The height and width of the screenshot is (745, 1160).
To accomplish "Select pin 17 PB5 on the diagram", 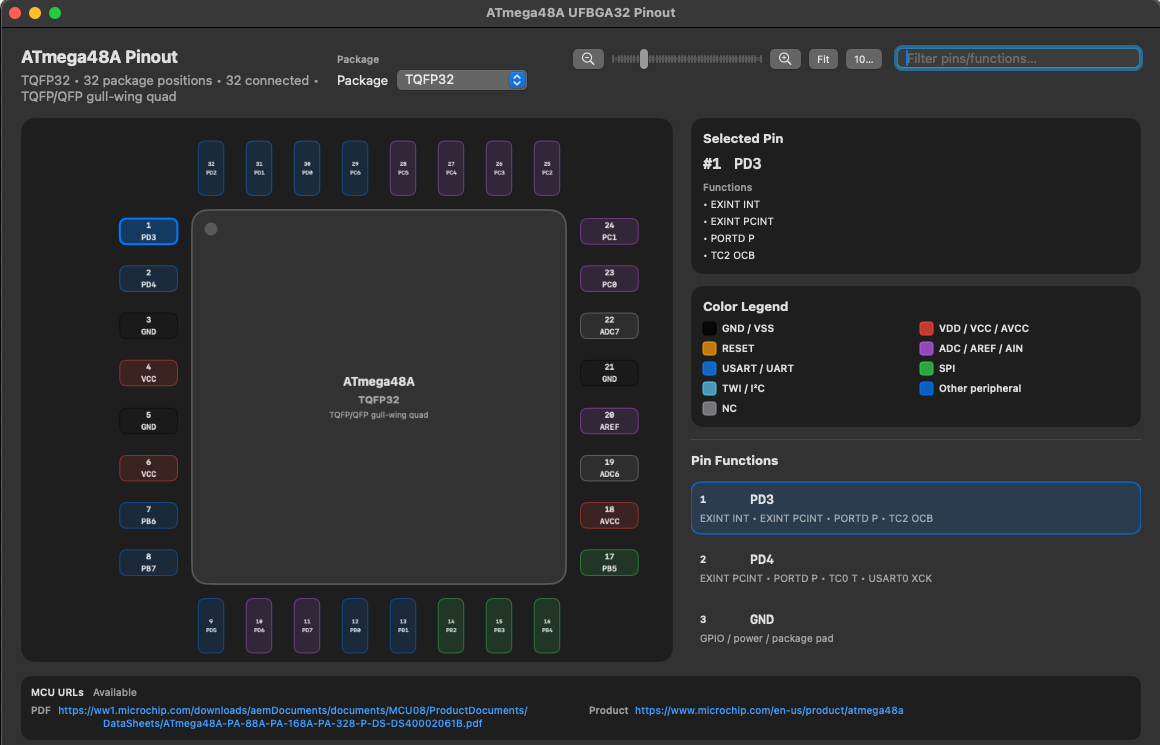I will [x=610, y=563].
